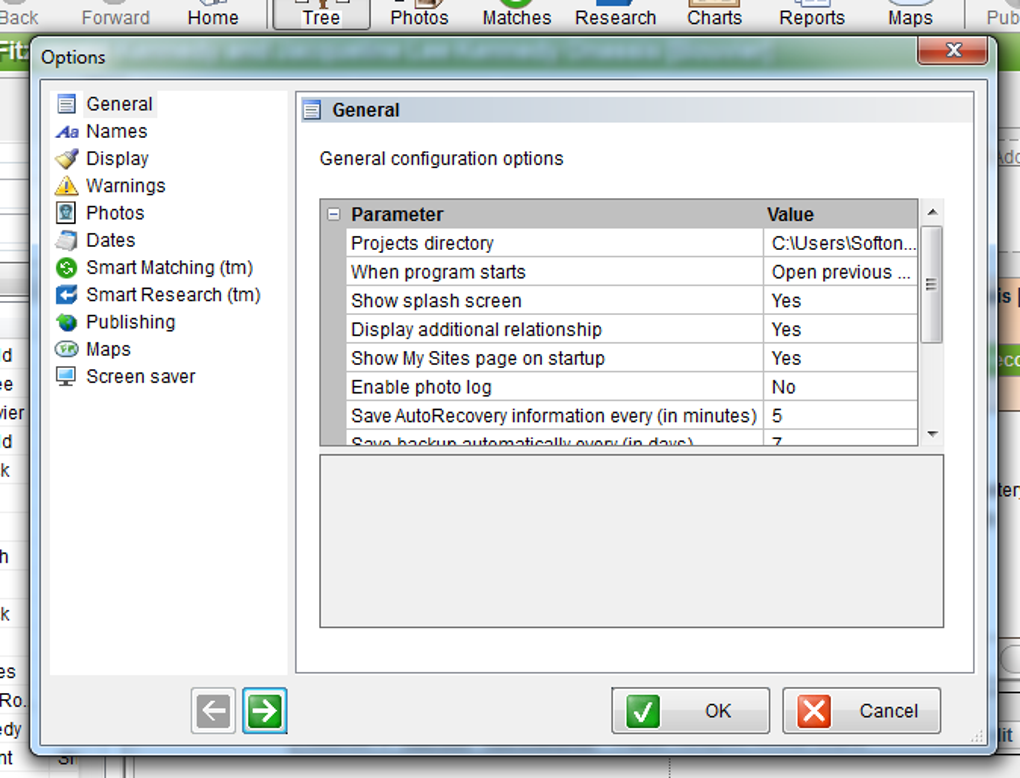The image size is (1020, 778).
Task: Open the Maps tab in main toolbar
Action: pos(910,16)
